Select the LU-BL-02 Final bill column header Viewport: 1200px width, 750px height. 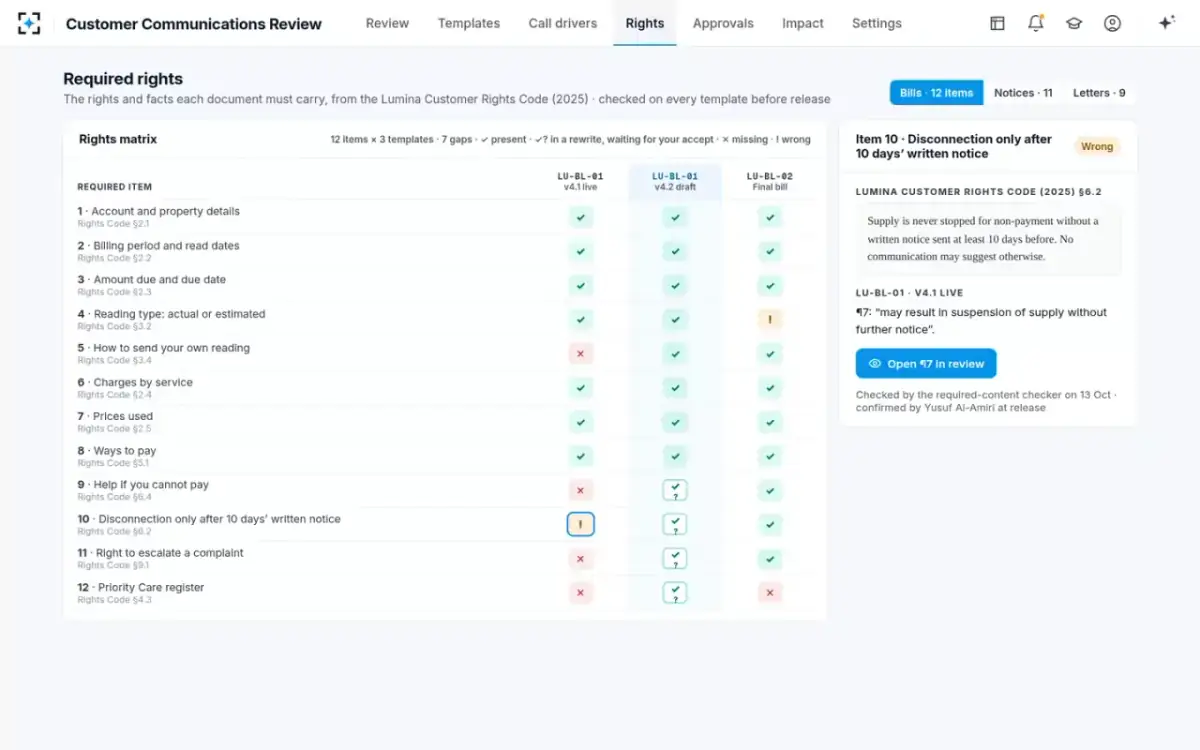point(769,181)
